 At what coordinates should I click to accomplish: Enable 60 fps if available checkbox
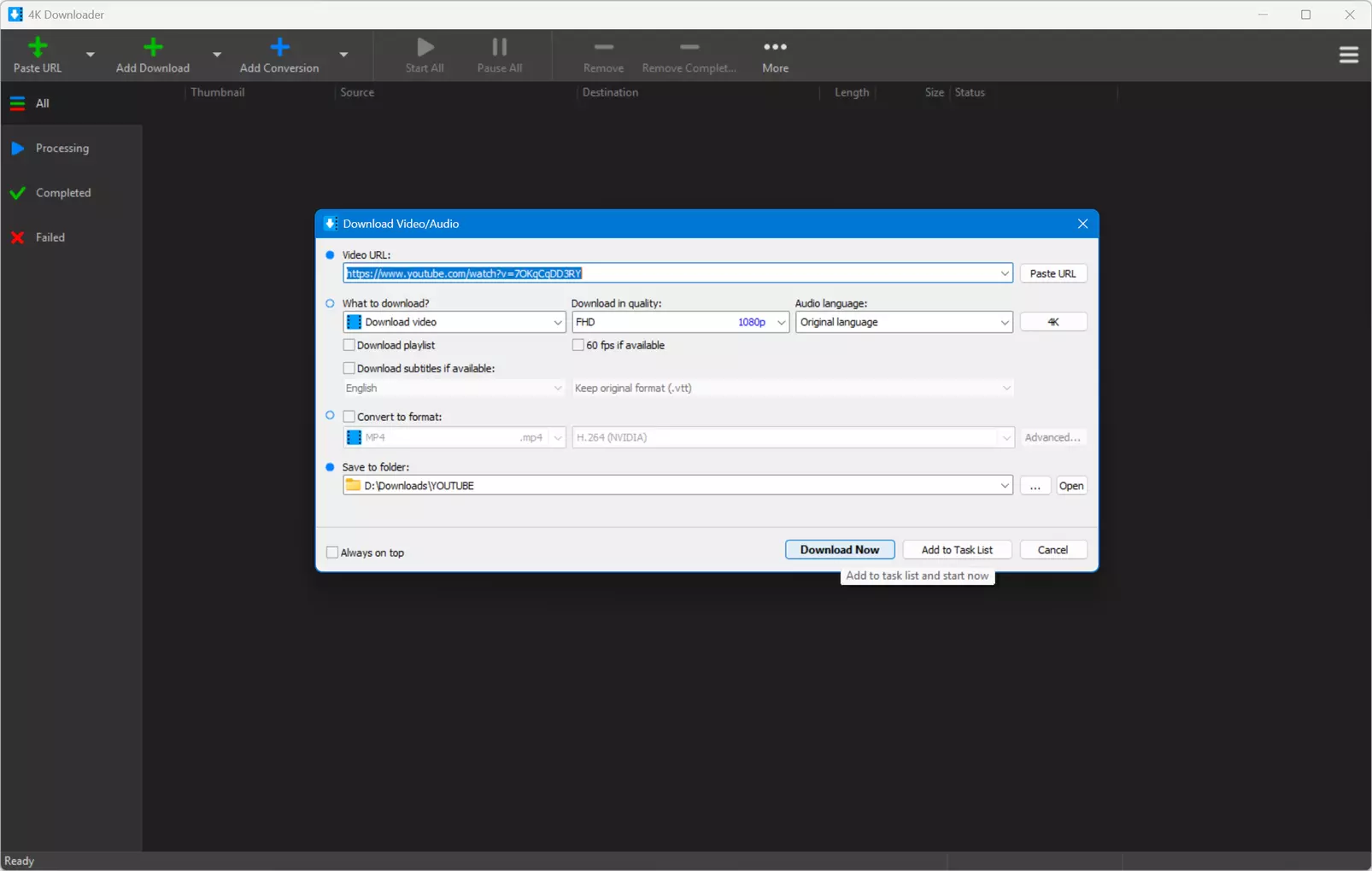coord(578,345)
